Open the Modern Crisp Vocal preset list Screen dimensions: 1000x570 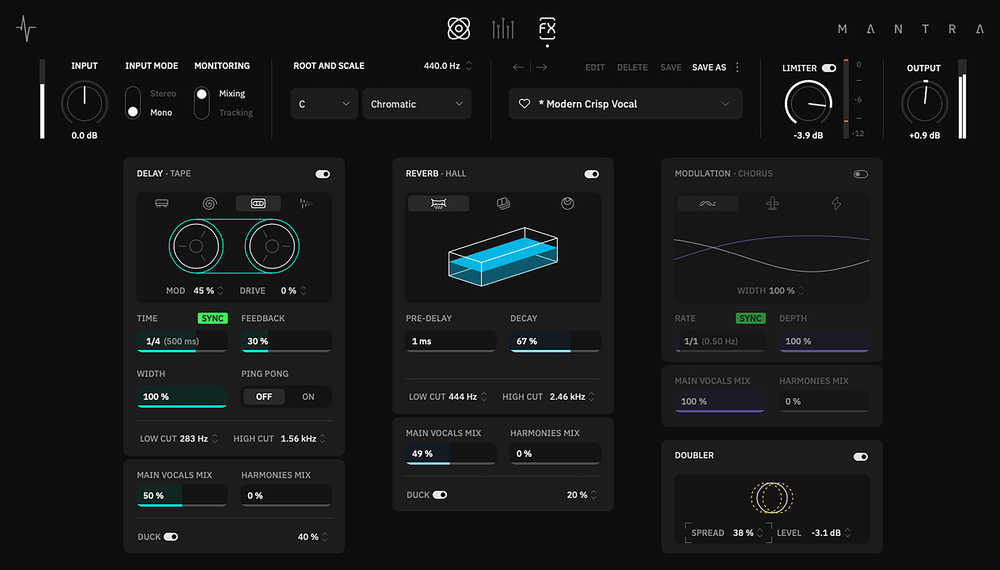(x=625, y=104)
